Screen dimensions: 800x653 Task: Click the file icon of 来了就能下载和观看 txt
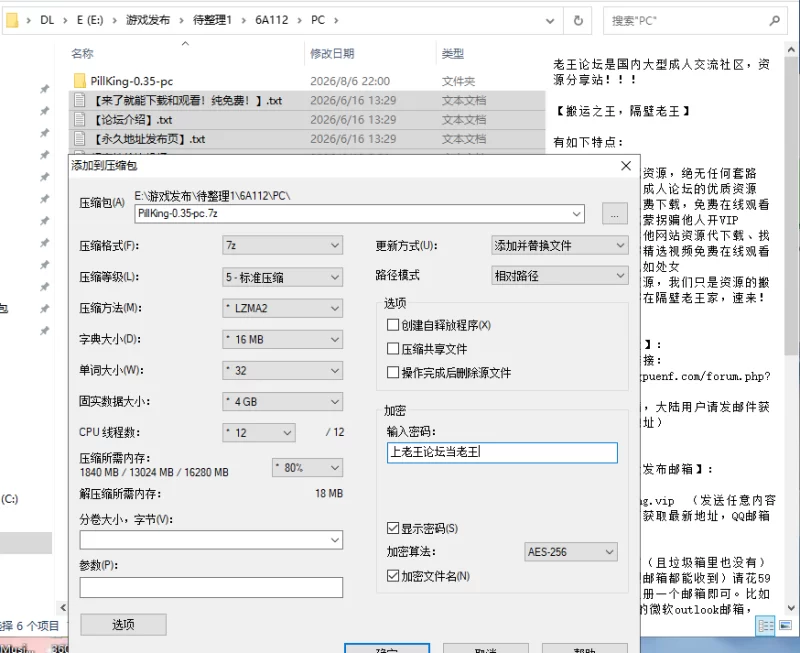pos(80,101)
